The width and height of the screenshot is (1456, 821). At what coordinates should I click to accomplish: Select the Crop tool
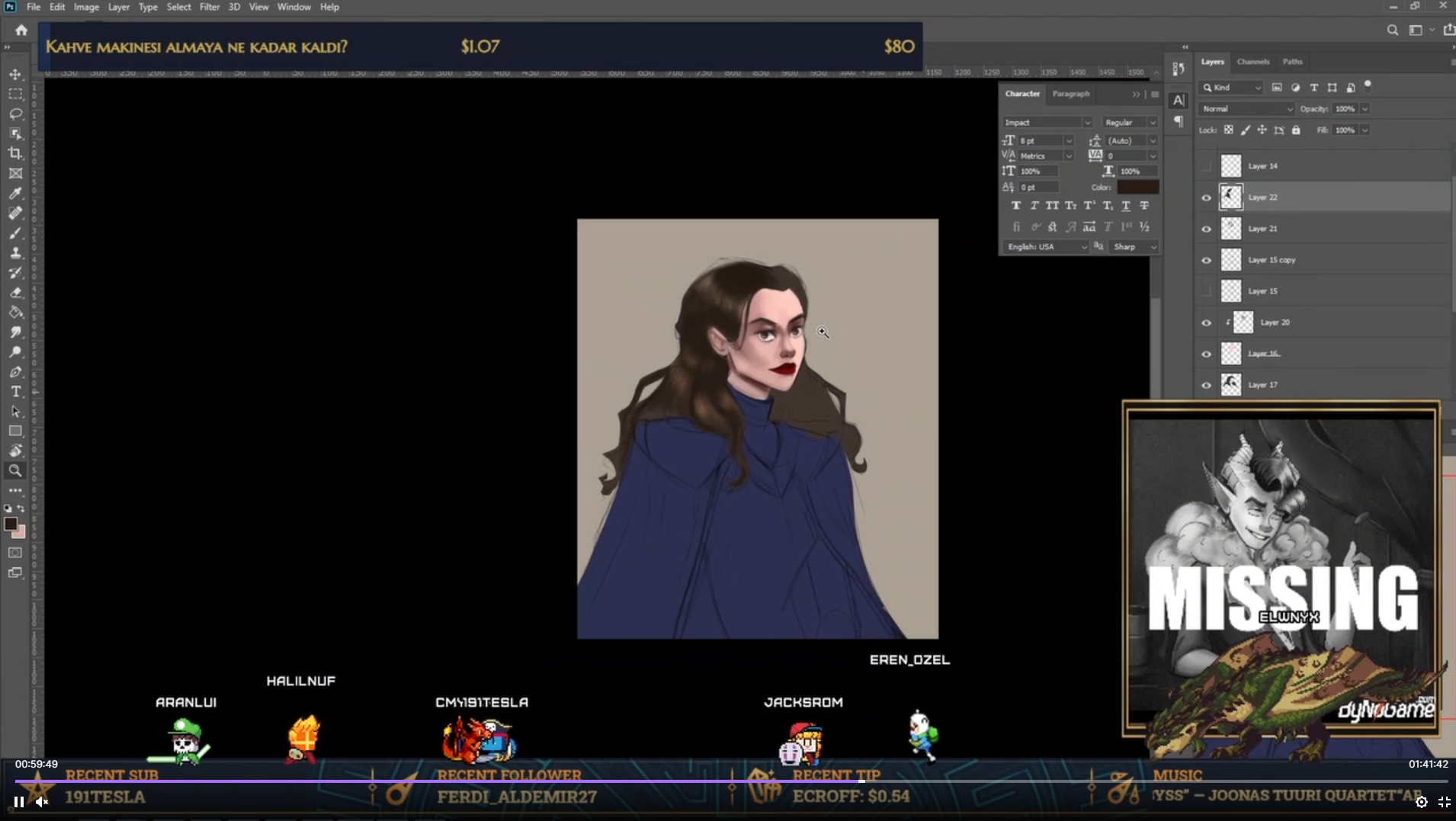15,153
